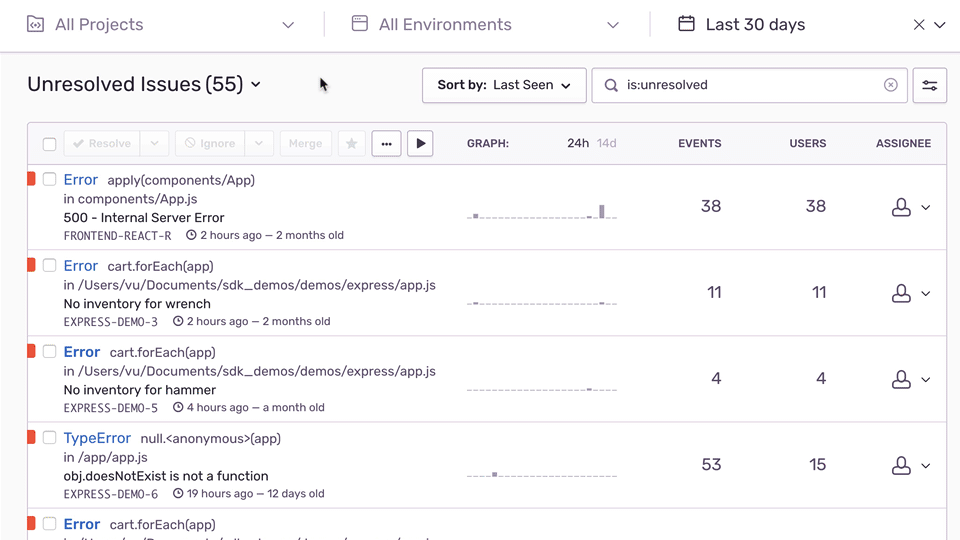Switch graph to 14d view
The height and width of the screenshot is (540, 960).
click(x=607, y=143)
